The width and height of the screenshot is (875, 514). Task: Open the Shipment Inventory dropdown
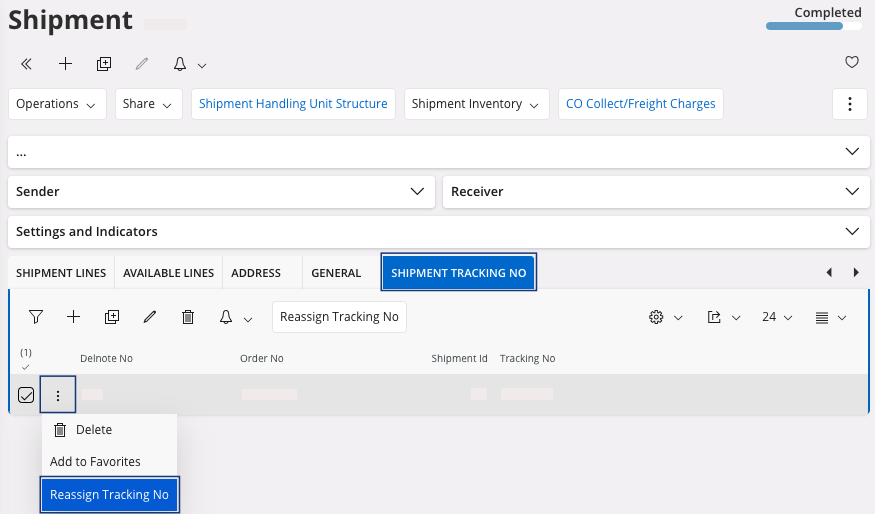click(476, 104)
